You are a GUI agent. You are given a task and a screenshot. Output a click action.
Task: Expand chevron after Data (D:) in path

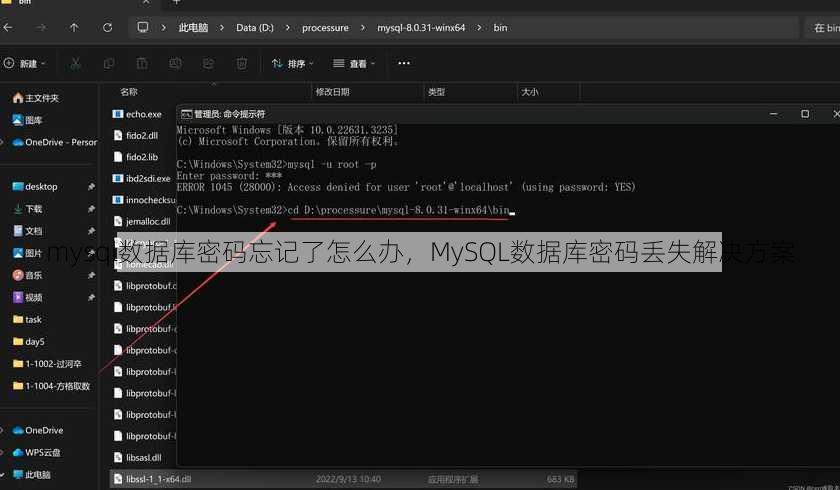288,27
